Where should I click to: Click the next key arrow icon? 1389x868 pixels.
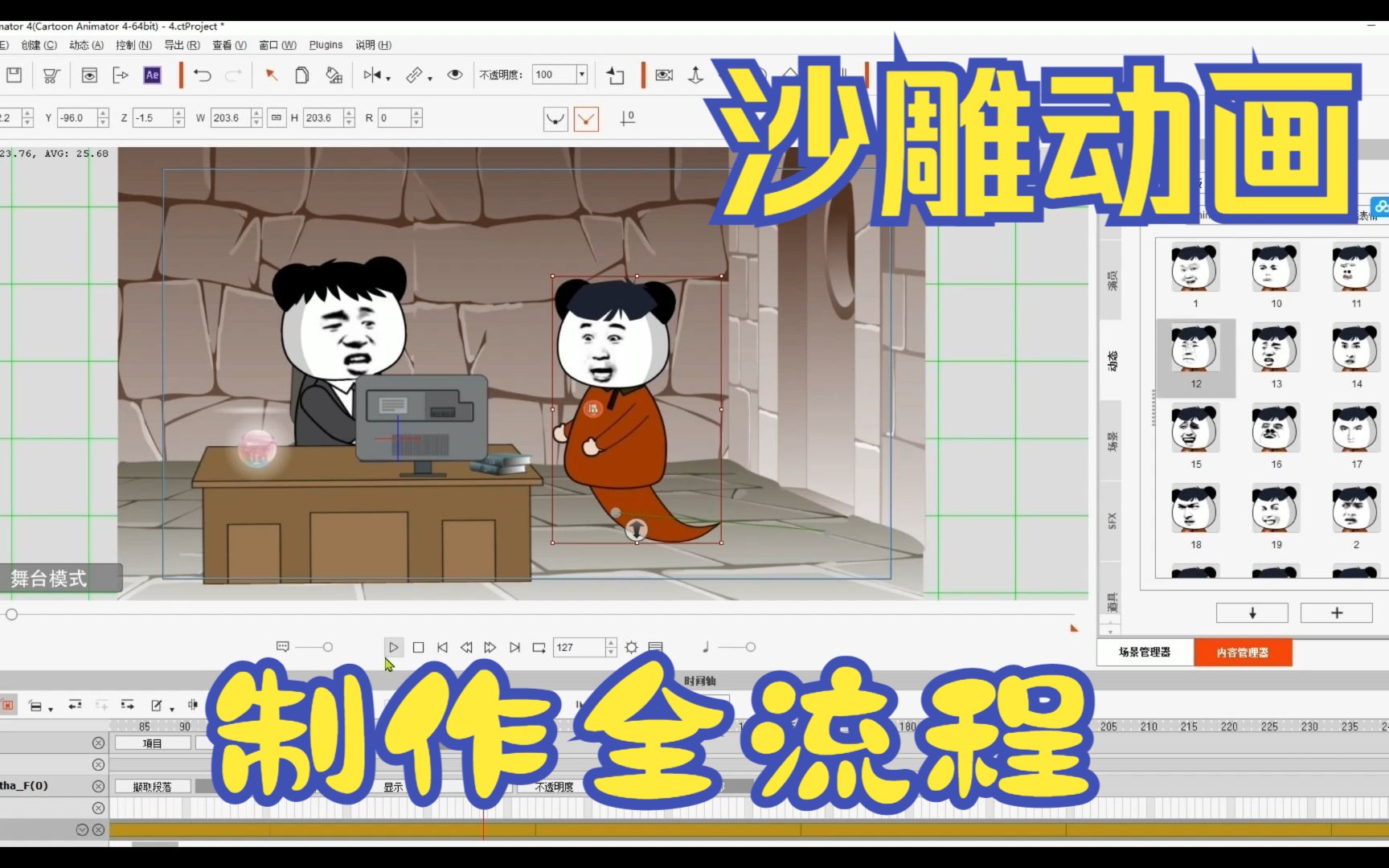coord(127,705)
